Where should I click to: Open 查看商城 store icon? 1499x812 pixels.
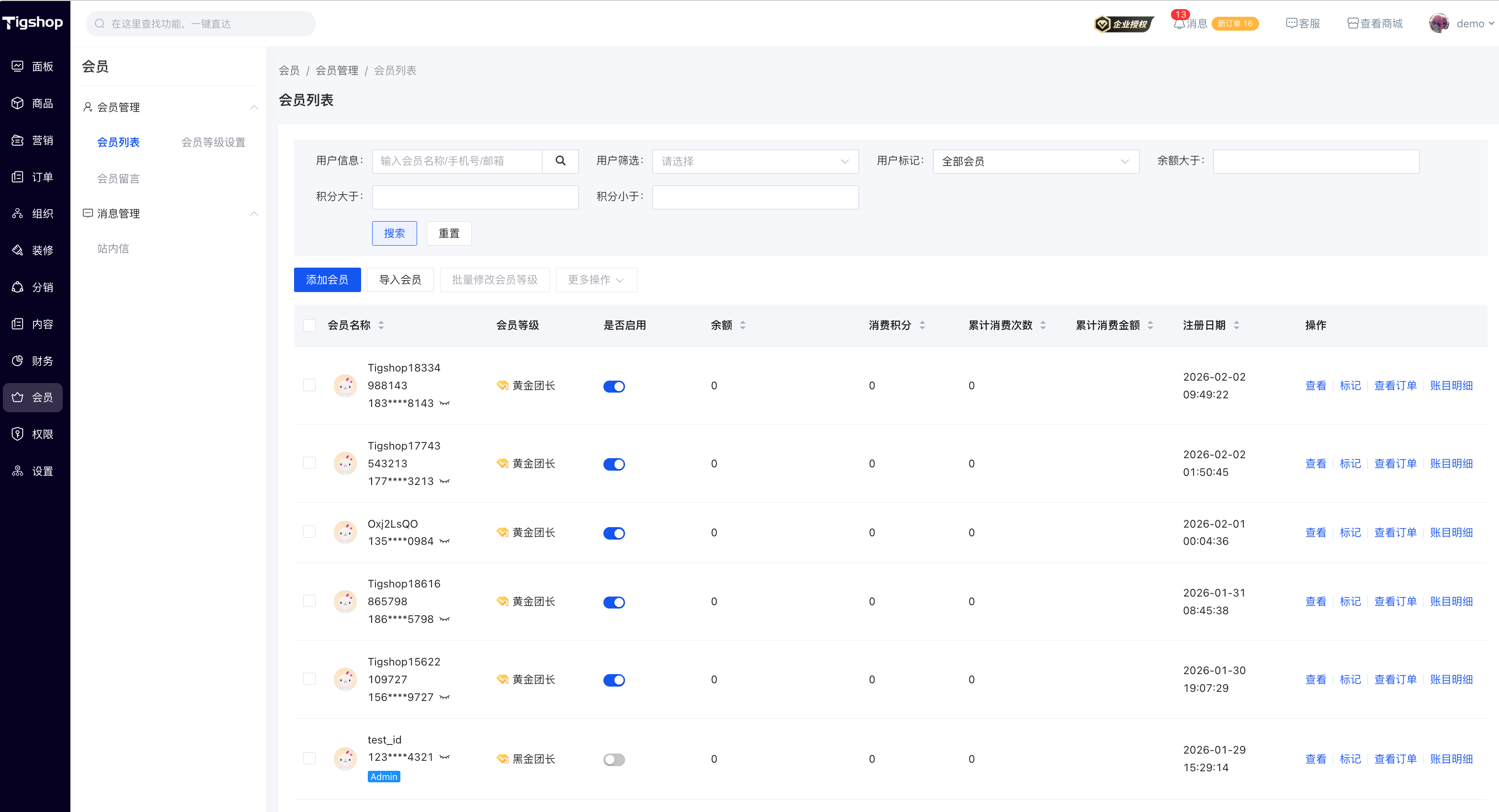click(1352, 24)
